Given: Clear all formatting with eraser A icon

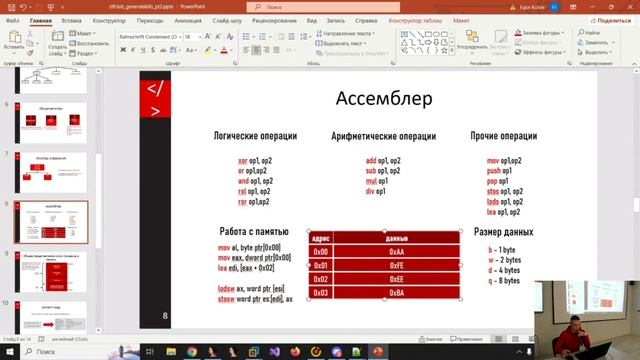Looking at the screenshot, I should [230, 37].
